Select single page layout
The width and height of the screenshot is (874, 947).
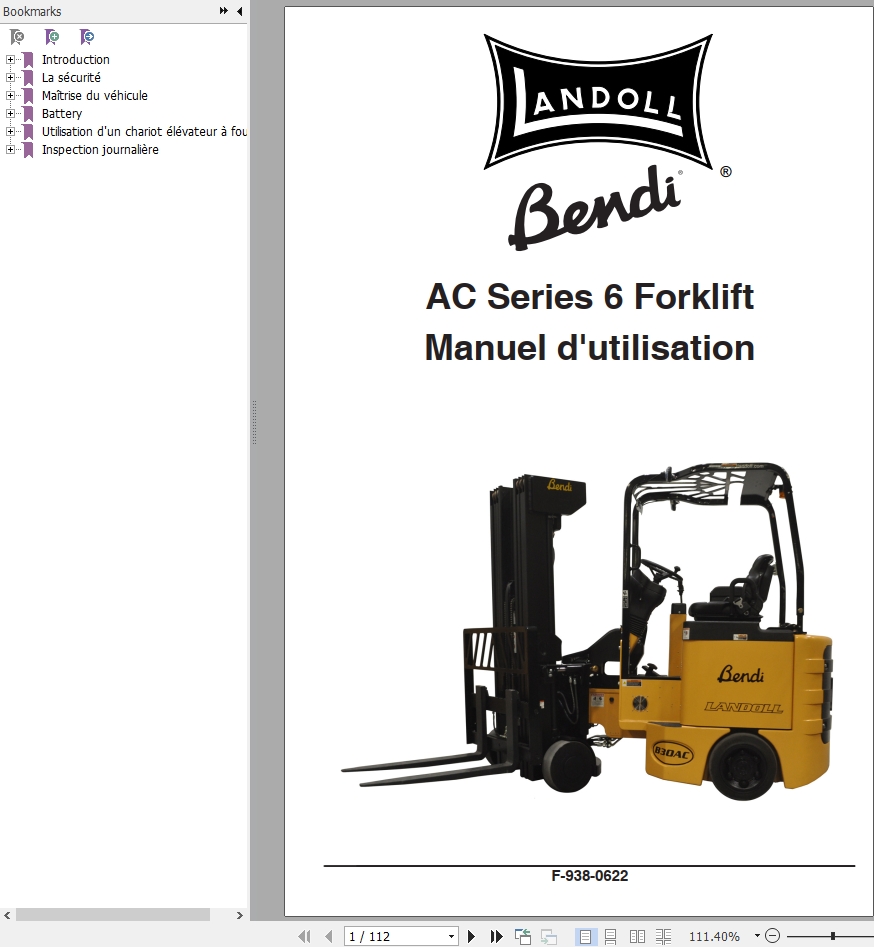pos(585,936)
